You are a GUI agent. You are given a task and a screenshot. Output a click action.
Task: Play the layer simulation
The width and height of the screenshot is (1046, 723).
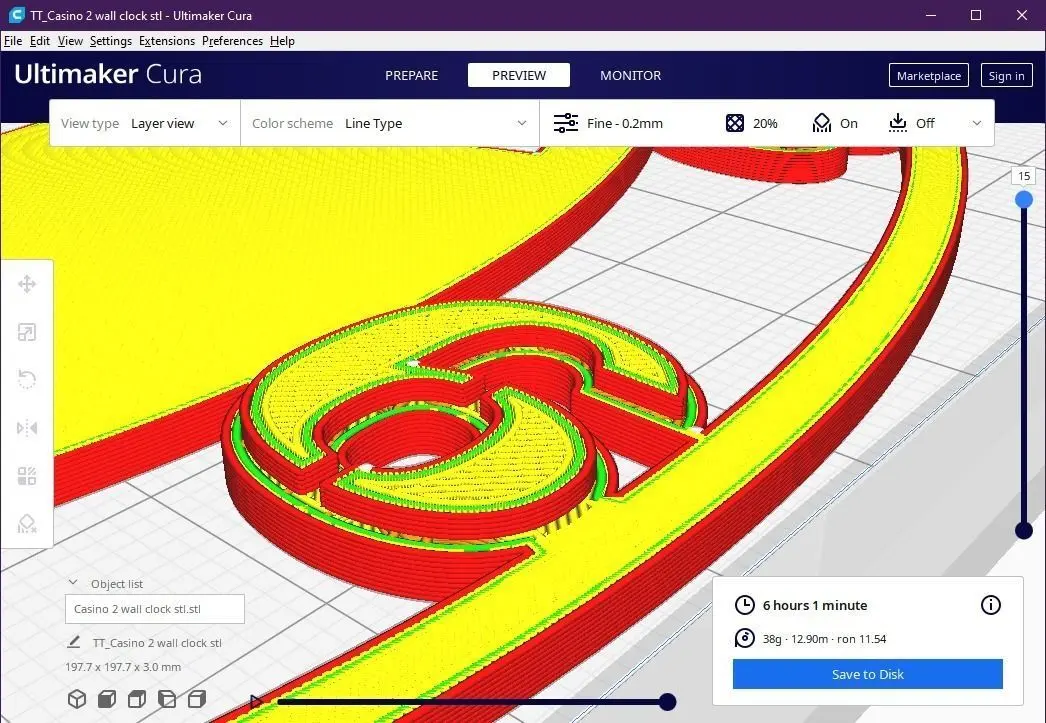tap(256, 701)
